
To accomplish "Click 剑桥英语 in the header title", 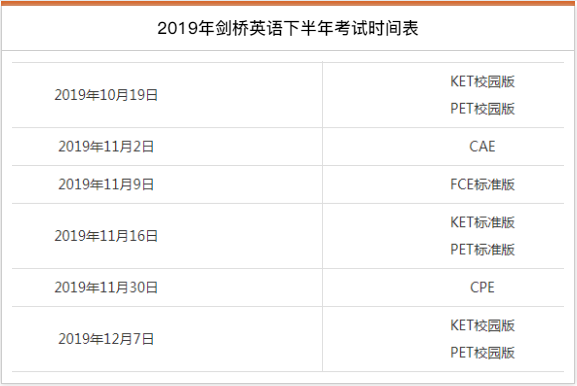I will [x=248, y=28].
